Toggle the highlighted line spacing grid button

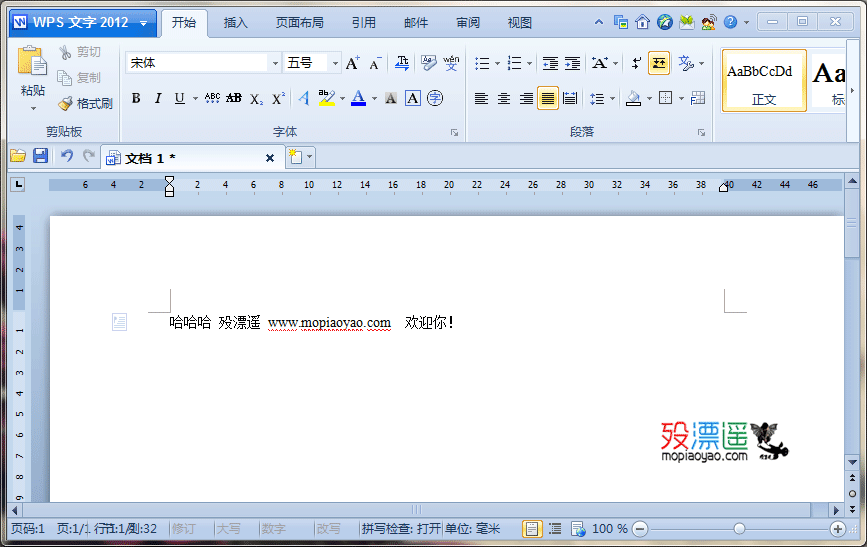pyautogui.click(x=659, y=63)
